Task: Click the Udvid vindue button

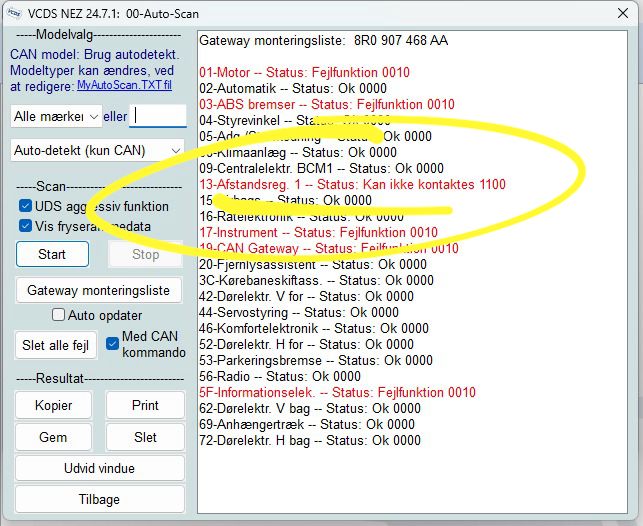Action: 99,469
